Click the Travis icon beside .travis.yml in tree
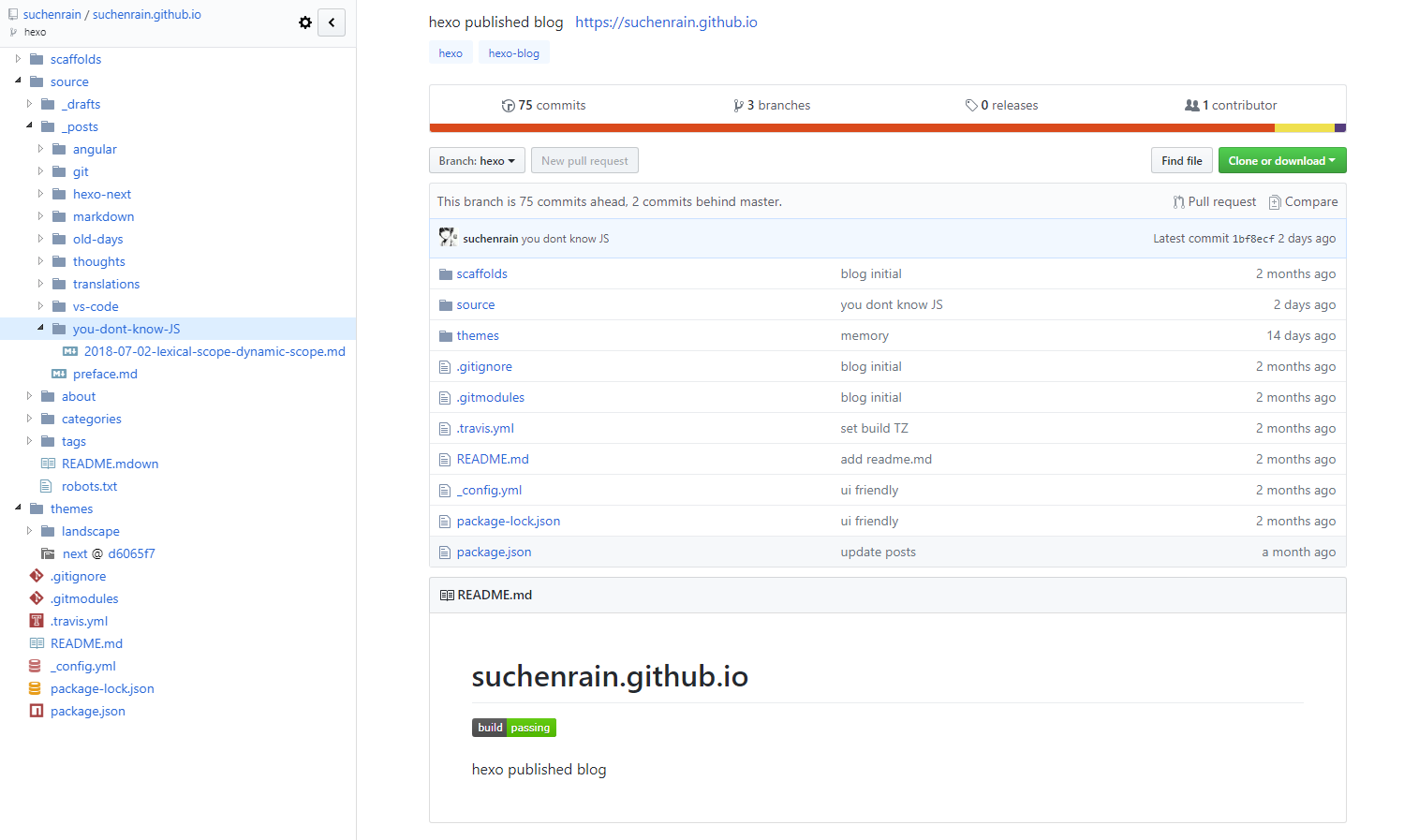 [x=37, y=621]
